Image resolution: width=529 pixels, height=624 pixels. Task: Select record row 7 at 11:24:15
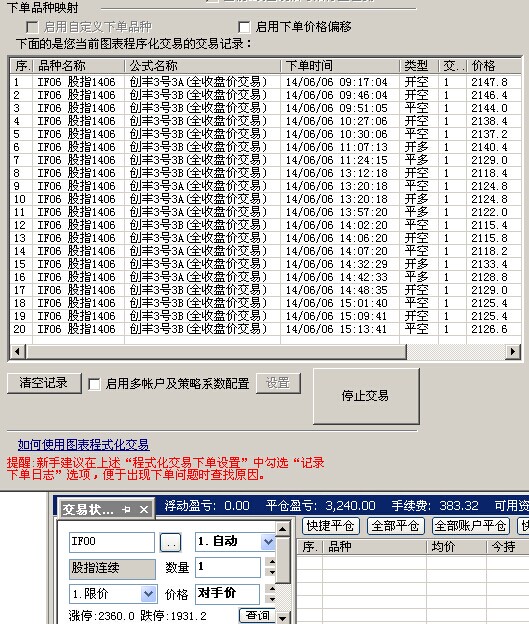[x=265, y=160]
